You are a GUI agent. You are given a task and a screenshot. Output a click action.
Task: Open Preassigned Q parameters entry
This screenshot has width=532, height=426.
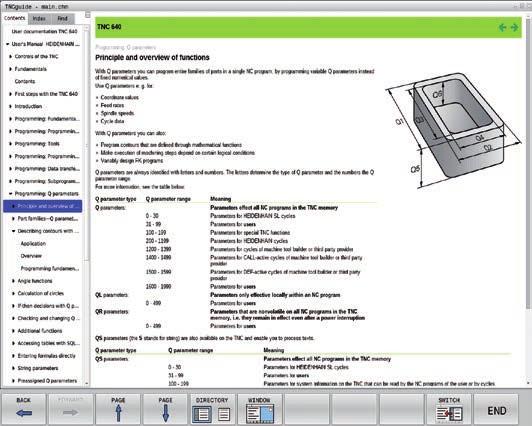point(47,381)
